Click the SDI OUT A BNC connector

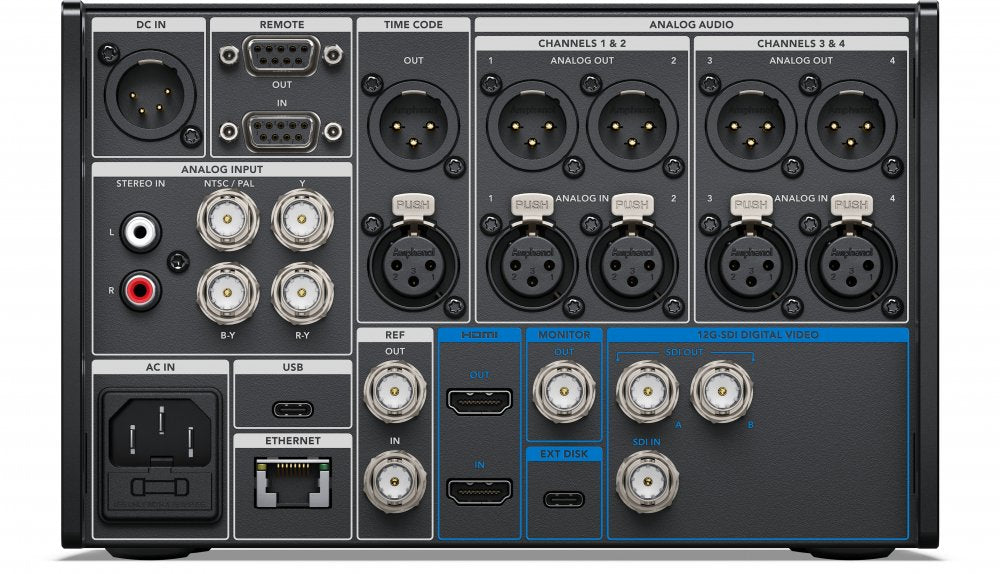647,391
